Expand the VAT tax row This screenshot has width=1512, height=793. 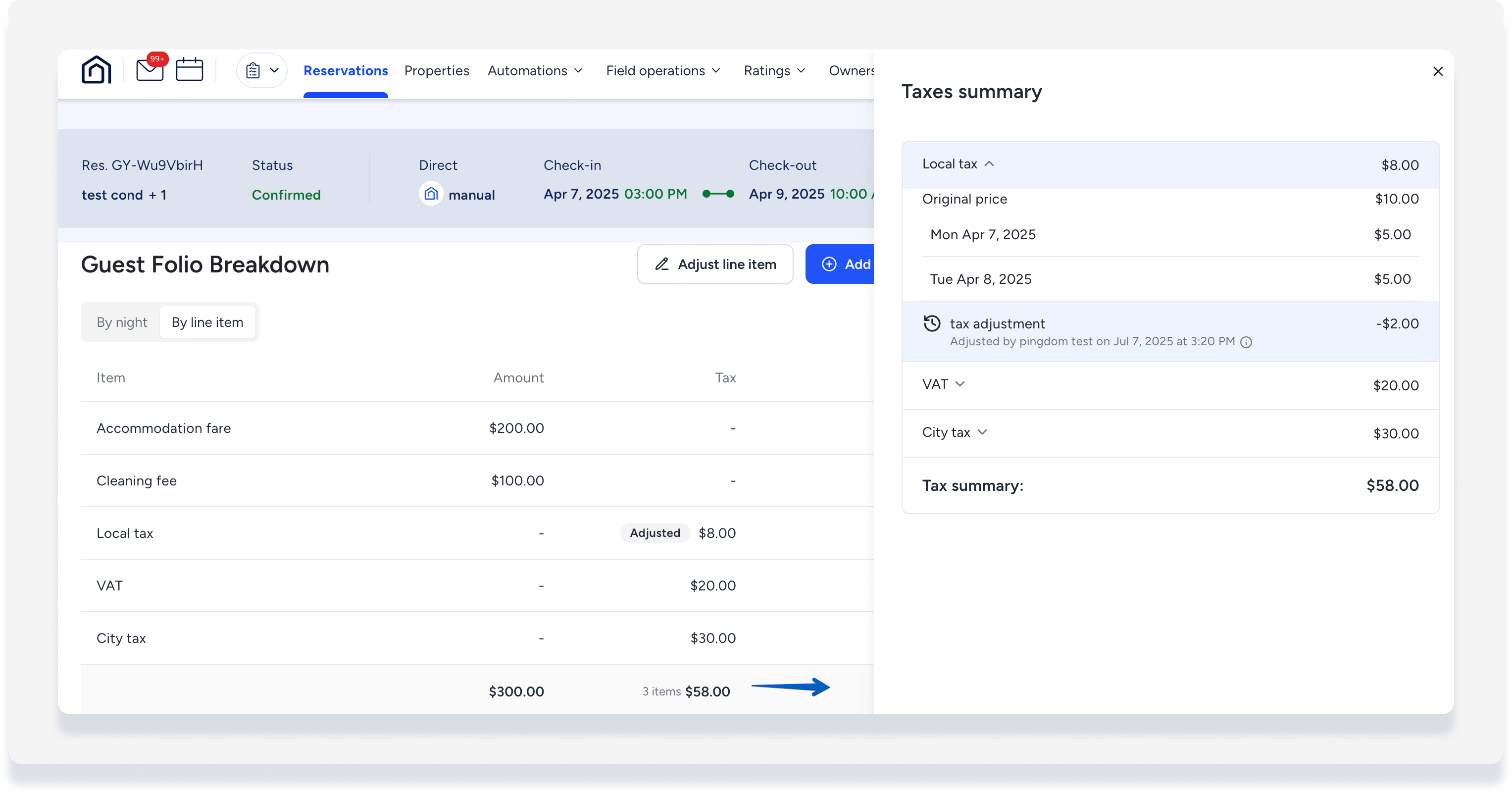click(x=959, y=384)
